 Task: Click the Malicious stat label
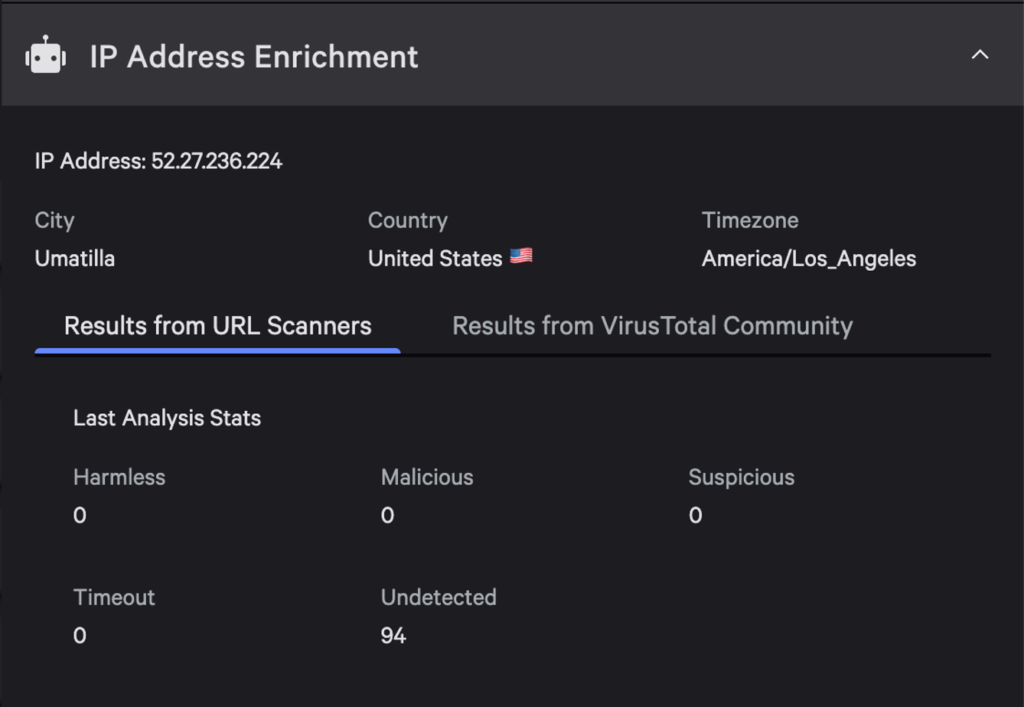(427, 478)
